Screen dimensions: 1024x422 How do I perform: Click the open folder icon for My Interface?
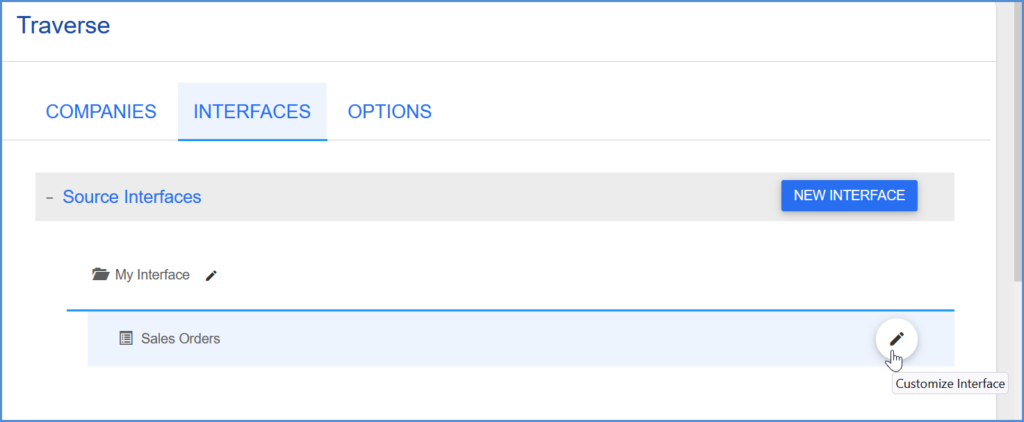100,275
